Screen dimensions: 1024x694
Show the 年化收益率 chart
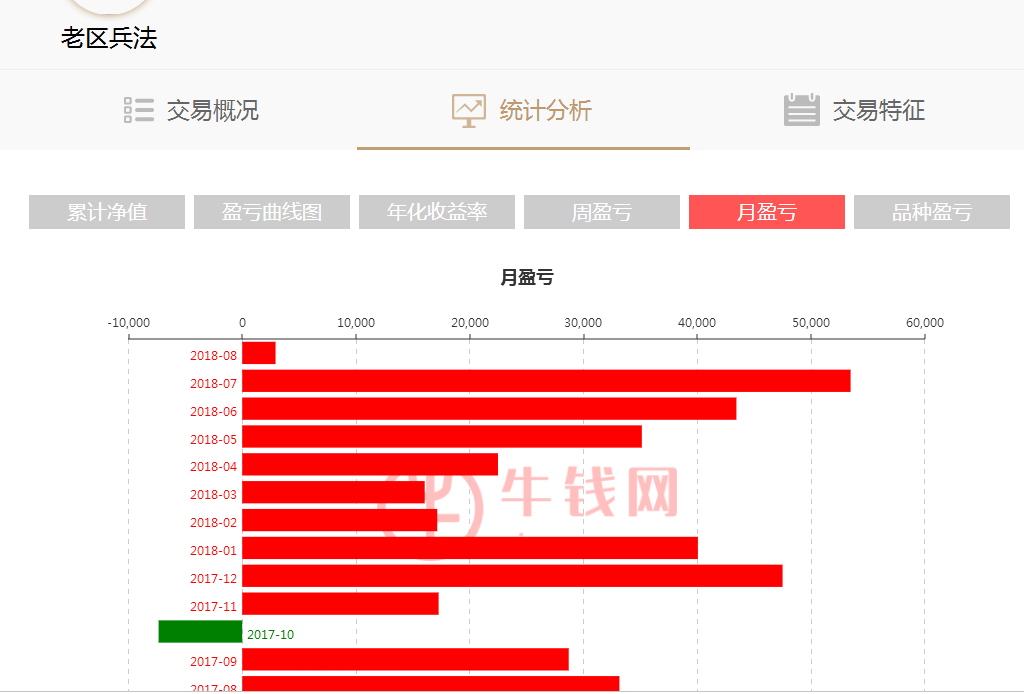[x=436, y=212]
